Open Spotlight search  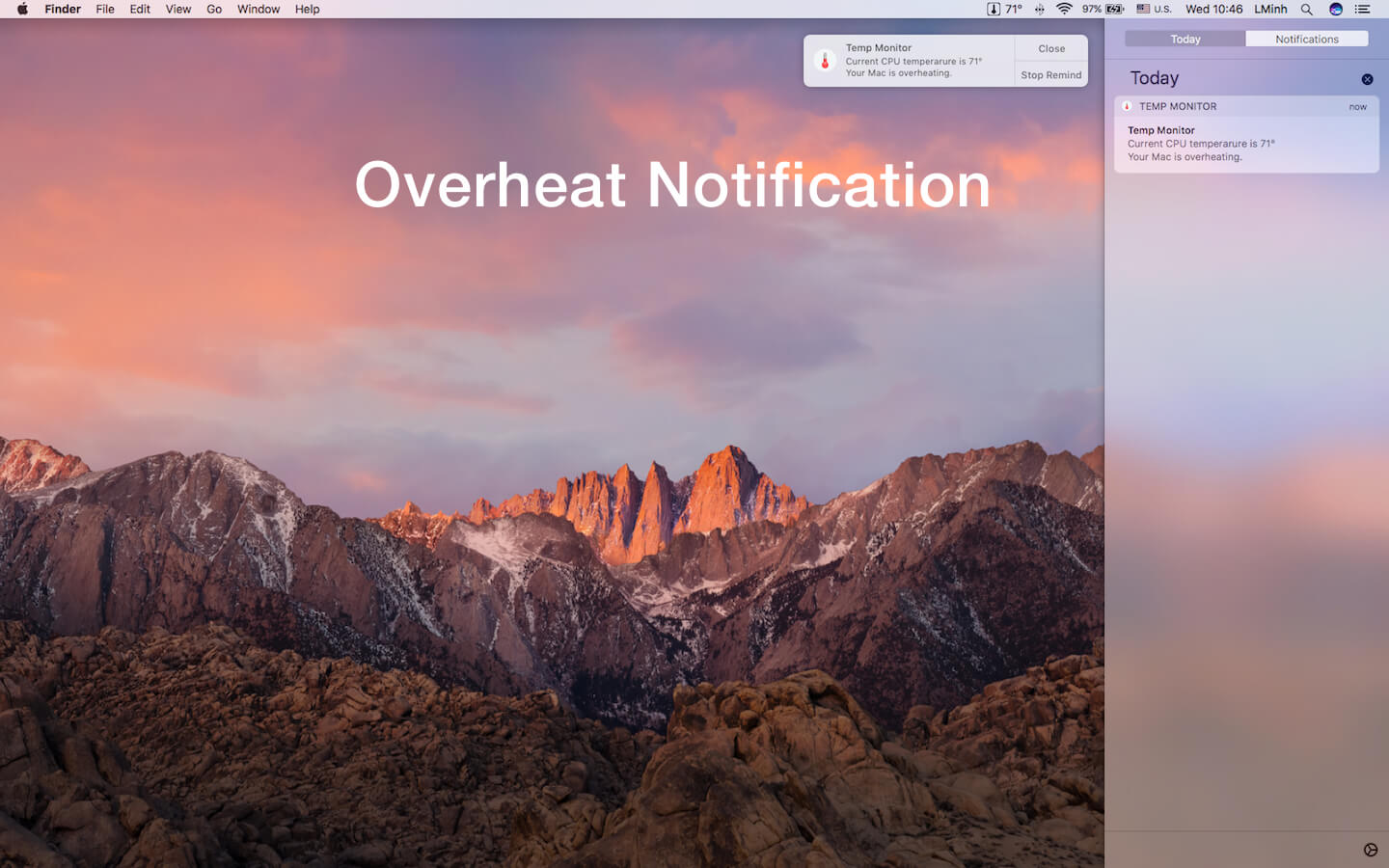point(1306,9)
